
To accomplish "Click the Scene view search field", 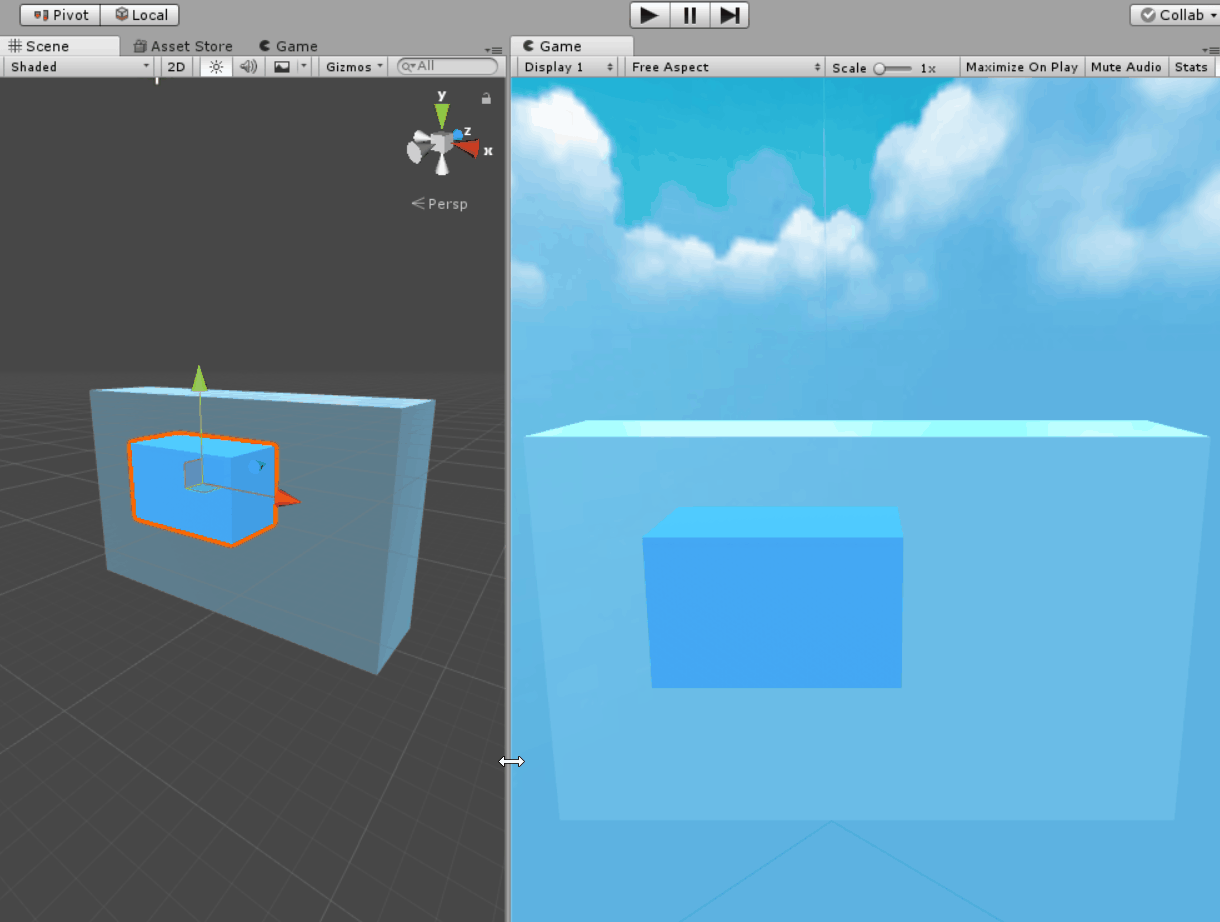I will click(449, 66).
